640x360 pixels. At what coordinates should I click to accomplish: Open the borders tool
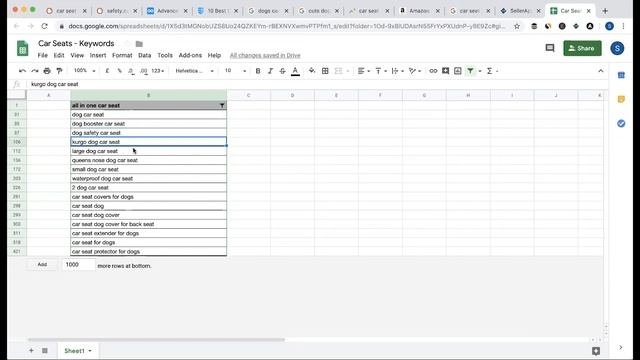pos(325,71)
